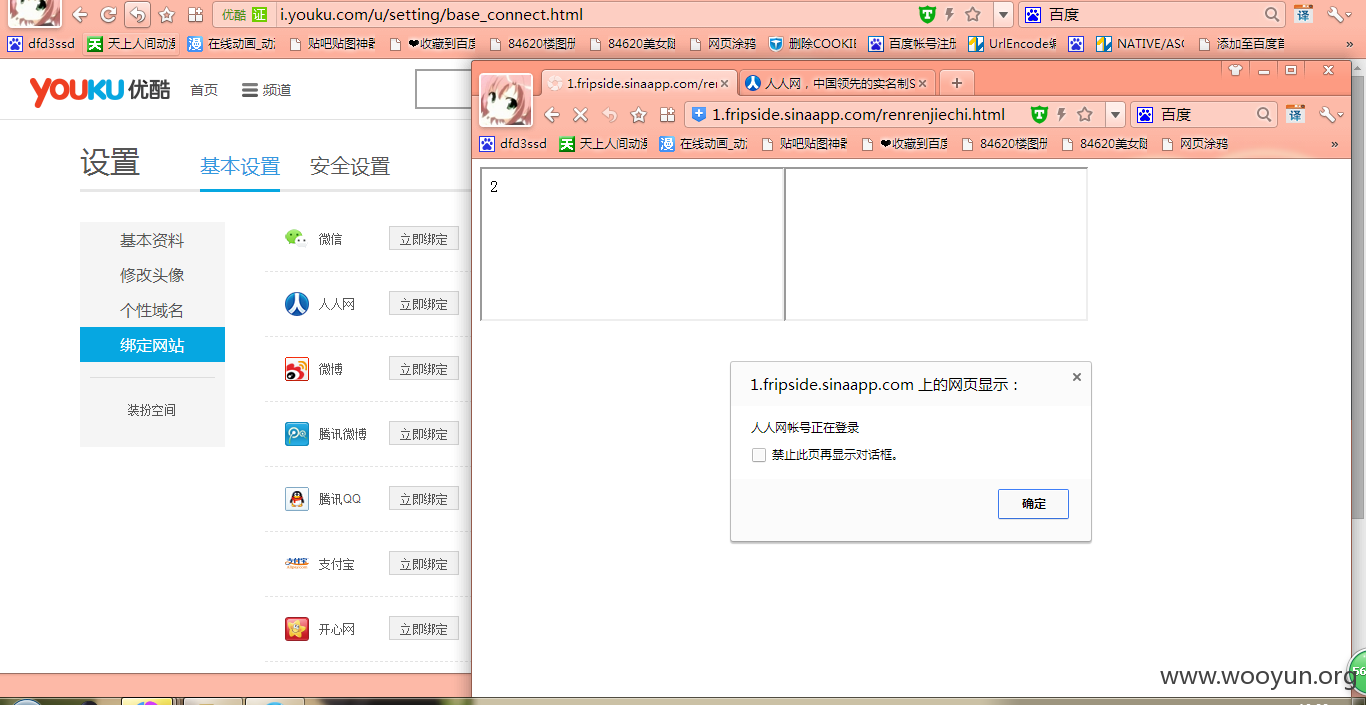1366x705 pixels.
Task: Select 基本资料 in Youku sidebar
Action: pos(152,240)
